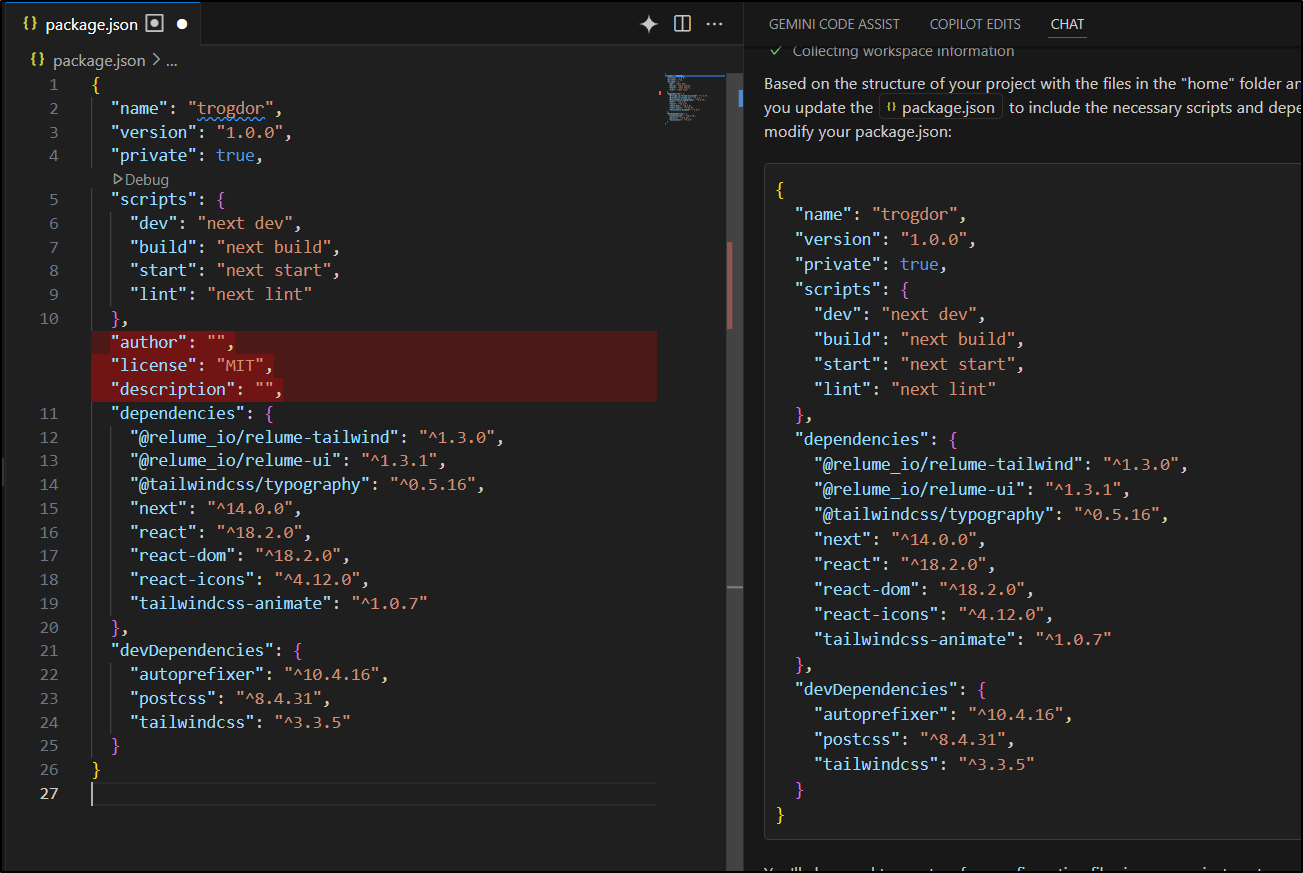
Task: Run the Debug code lens above scripts
Action: click(x=141, y=180)
